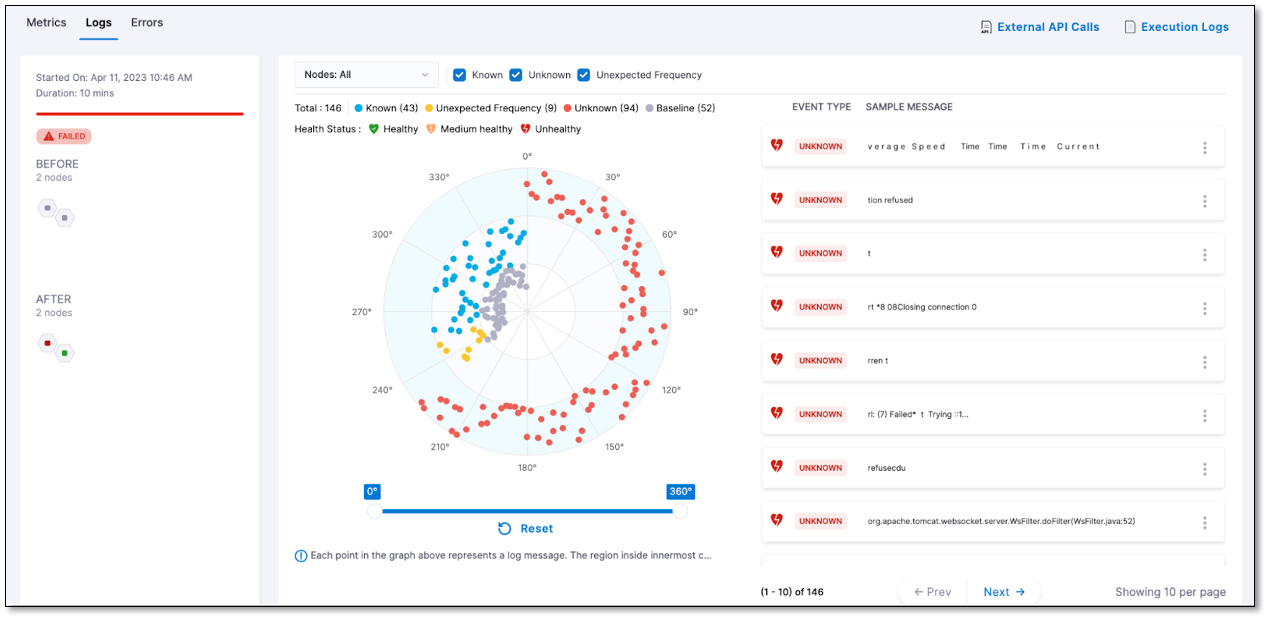Image resolution: width=1268 pixels, height=620 pixels.
Task: Open three-dot menu for 'verage Speed' message
Action: click(x=1204, y=147)
